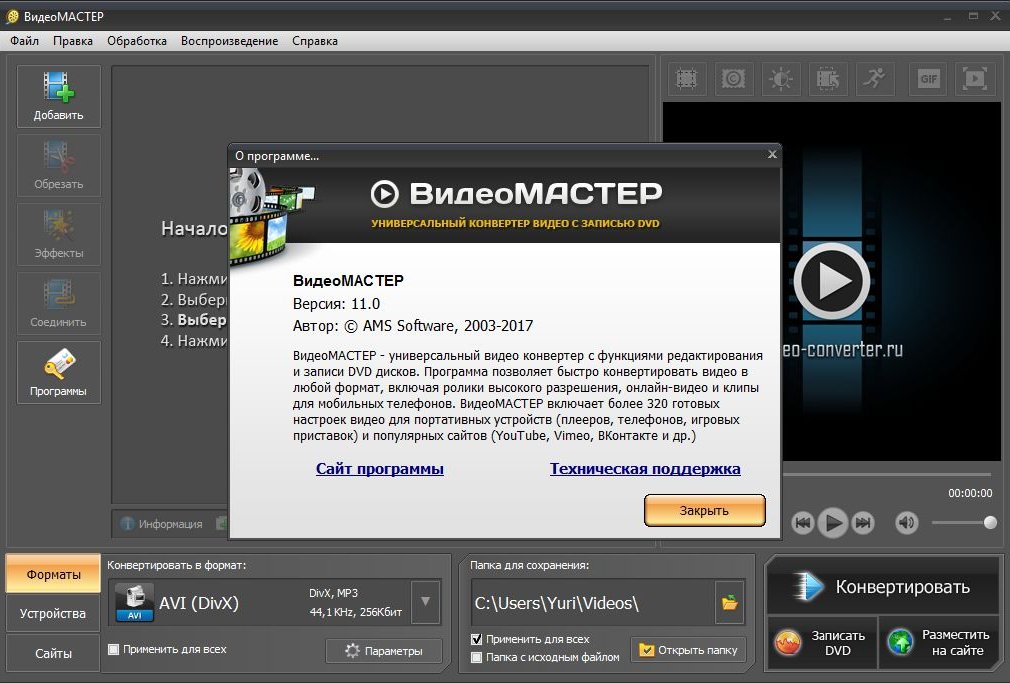Create a GIF with the GIF icon

928,79
